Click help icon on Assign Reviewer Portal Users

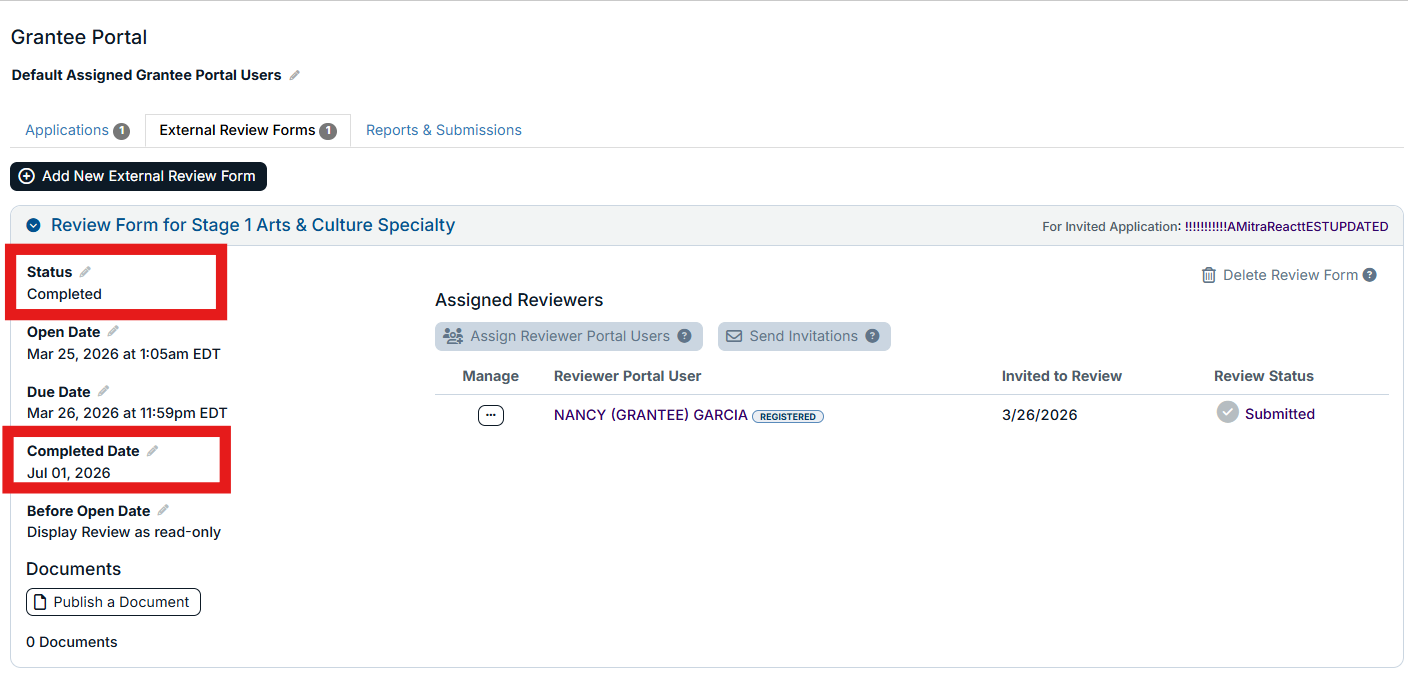click(684, 336)
